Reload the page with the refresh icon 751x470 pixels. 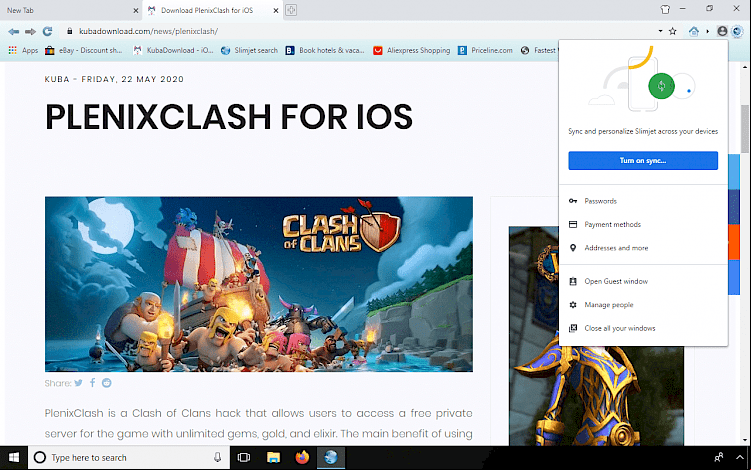coord(47,32)
